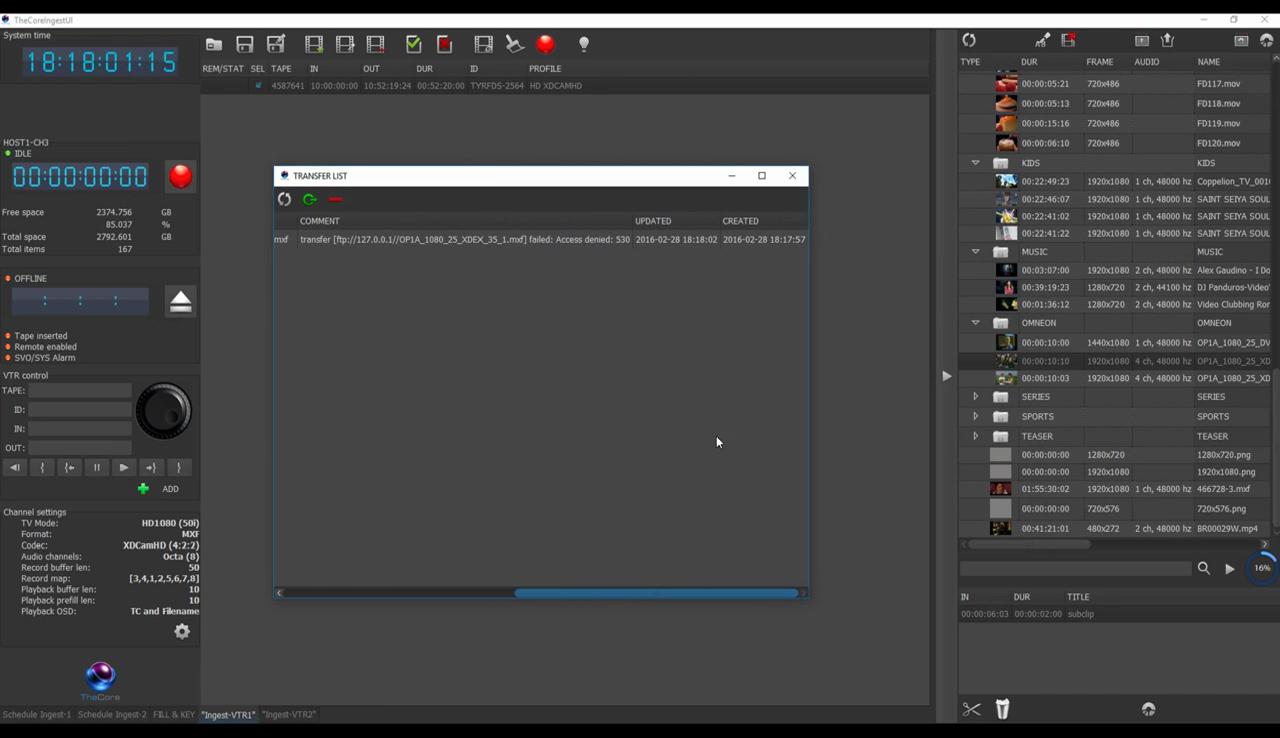Image resolution: width=1280 pixels, height=738 pixels.
Task: Click COMMENT column header in Transfer List
Action: [x=320, y=221]
